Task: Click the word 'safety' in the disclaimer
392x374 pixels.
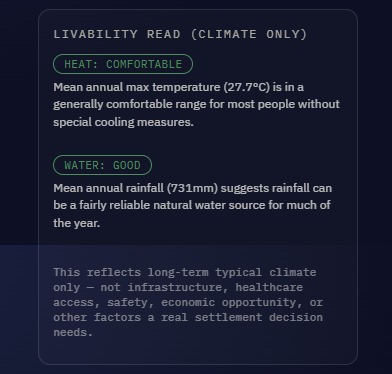Action: [x=130, y=302]
